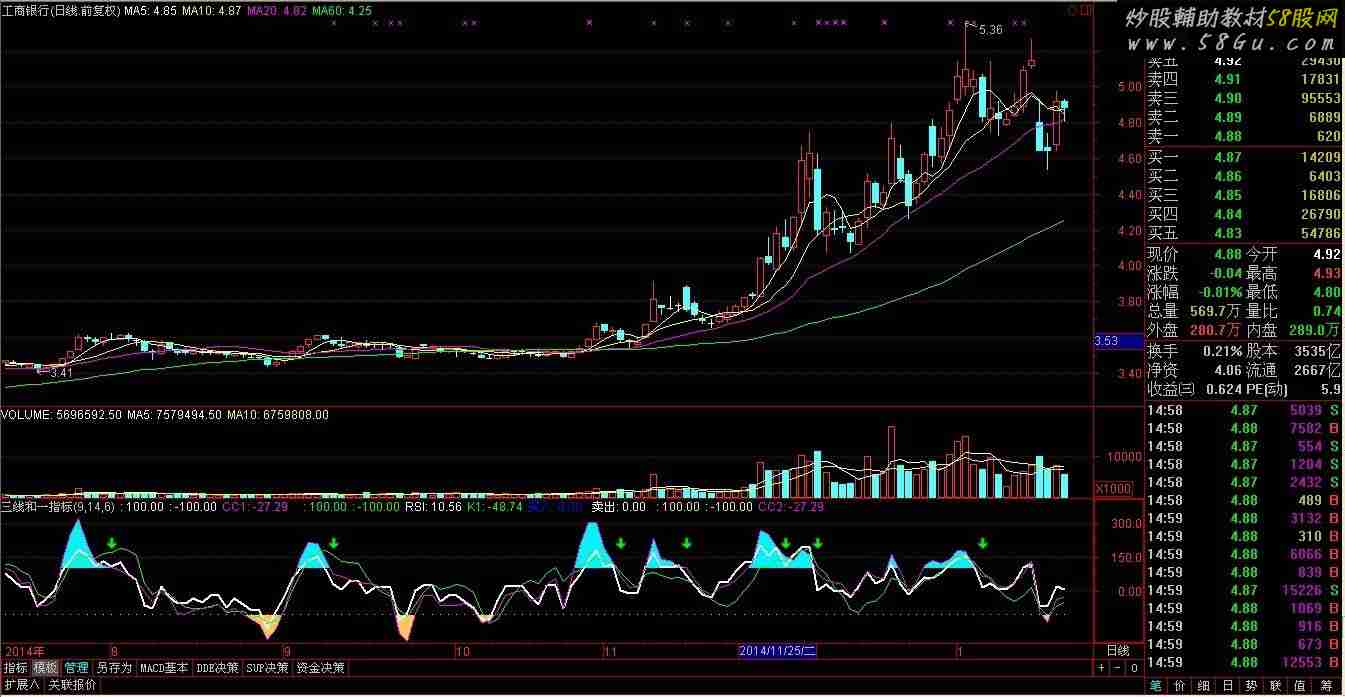Switch to MACD基本 template
The height and width of the screenshot is (697, 1345).
point(164,668)
